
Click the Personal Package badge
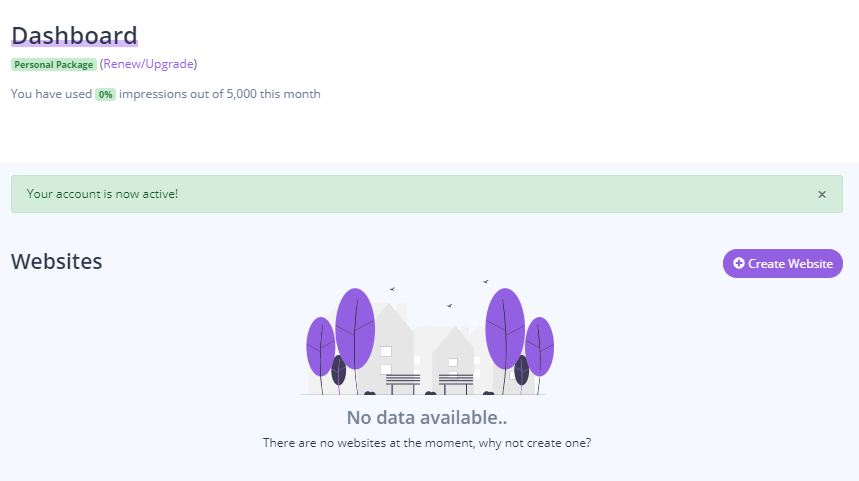pos(54,65)
